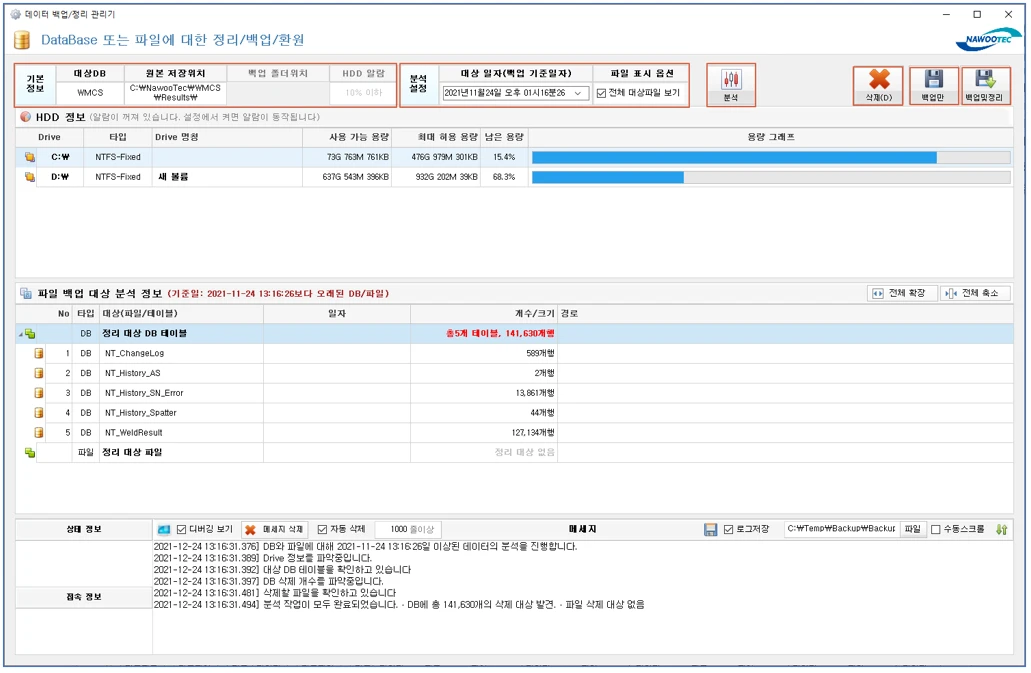Screen dimensions: 1031x673
Task: Toggle the 디버깅 보기 checkbox
Action: click(181, 530)
